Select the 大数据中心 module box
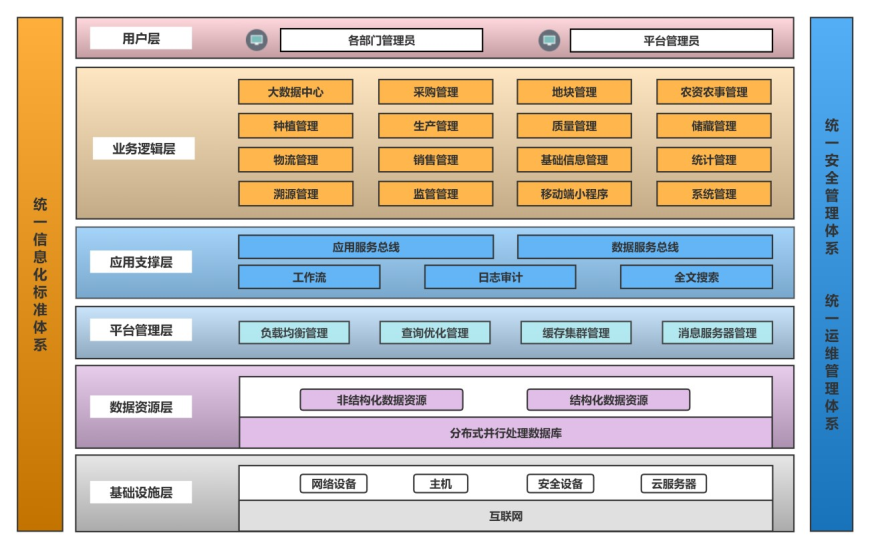 (295, 92)
